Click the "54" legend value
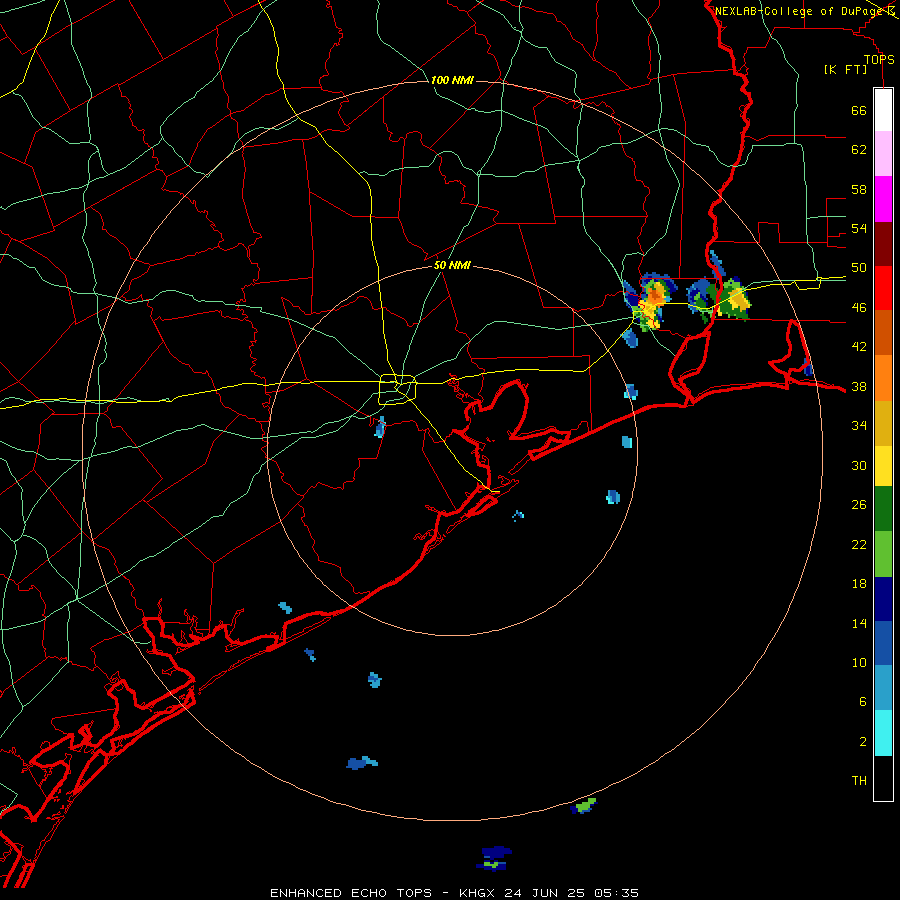 [x=859, y=228]
